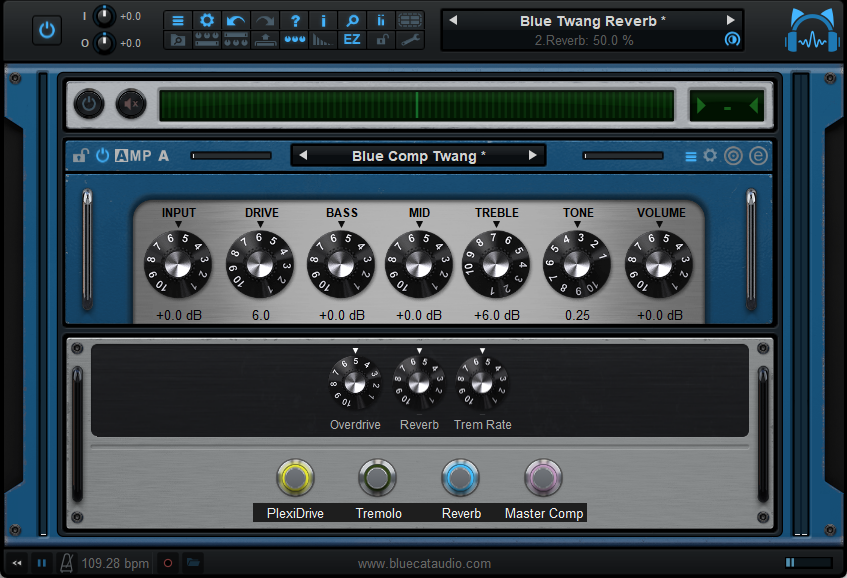Toggle the AMP A section lock
The image size is (847, 578).
[x=80, y=156]
